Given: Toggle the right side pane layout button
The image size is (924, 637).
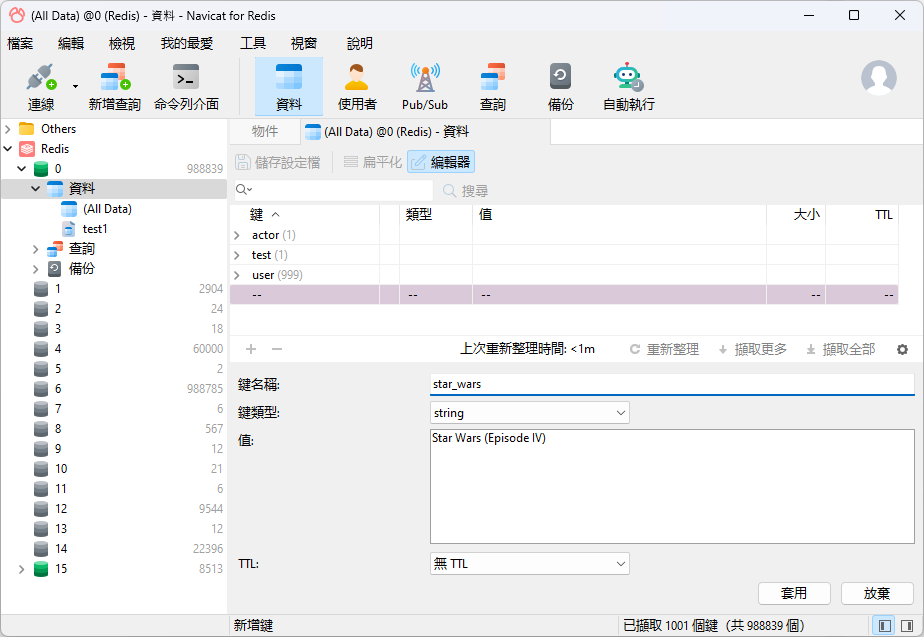Looking at the screenshot, I should (x=908, y=625).
